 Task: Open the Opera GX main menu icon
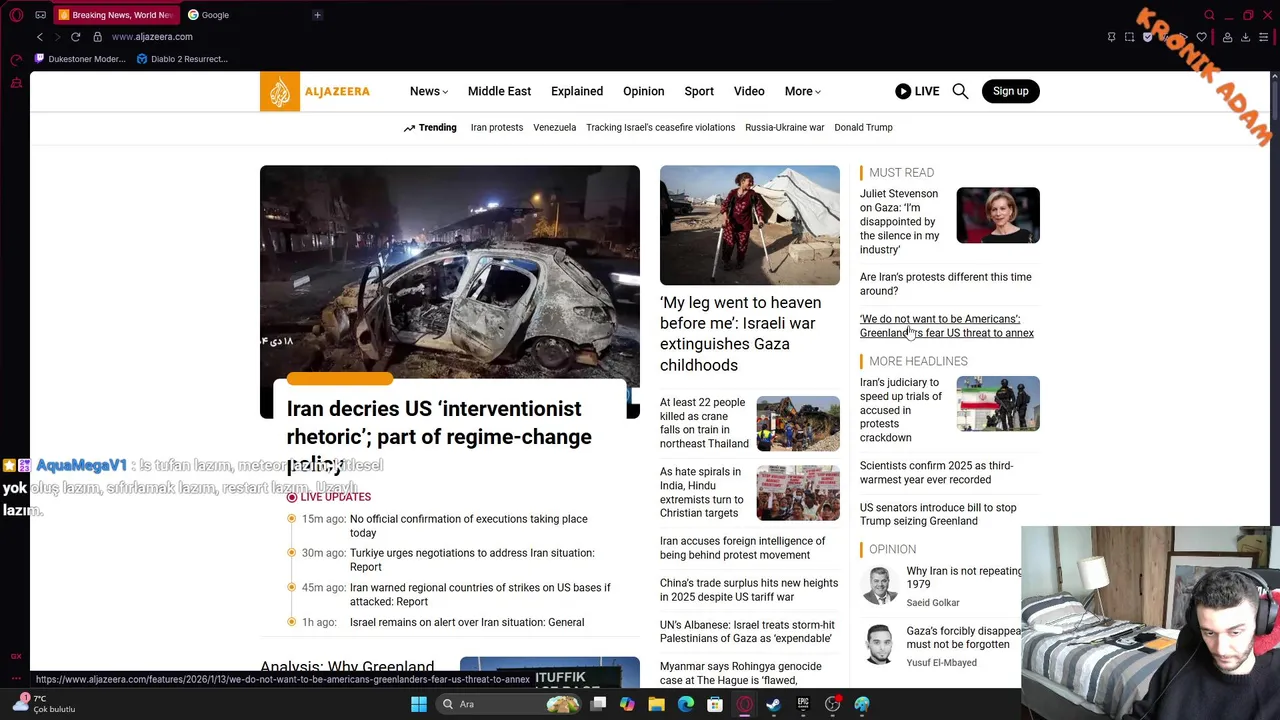click(x=16, y=15)
